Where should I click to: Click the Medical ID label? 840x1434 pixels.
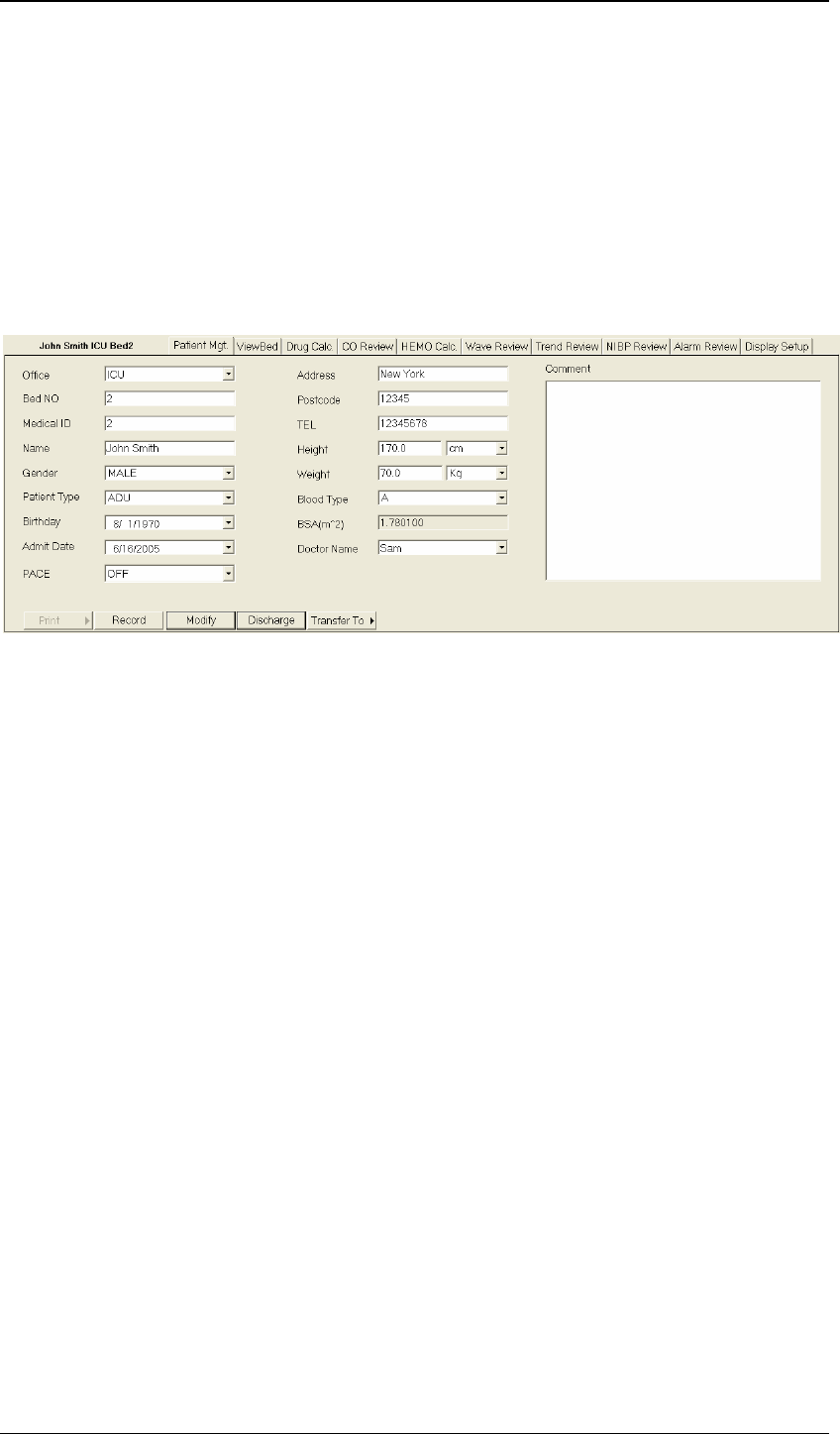(x=45, y=424)
